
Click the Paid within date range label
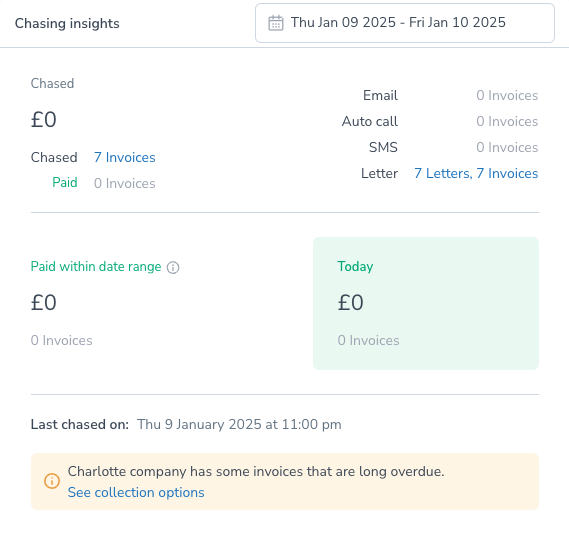click(96, 267)
